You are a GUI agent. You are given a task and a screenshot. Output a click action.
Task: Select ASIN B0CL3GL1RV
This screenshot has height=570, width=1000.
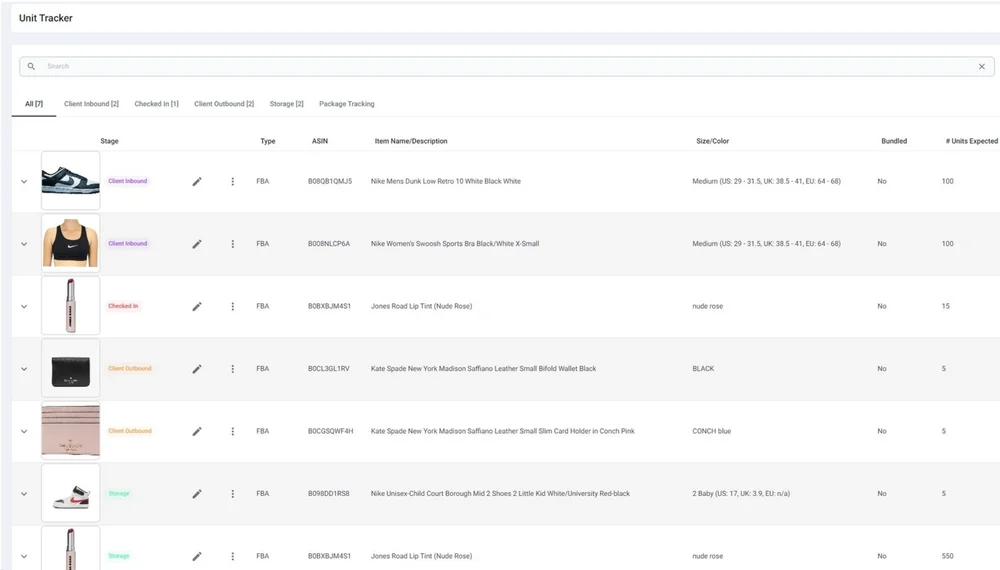329,369
